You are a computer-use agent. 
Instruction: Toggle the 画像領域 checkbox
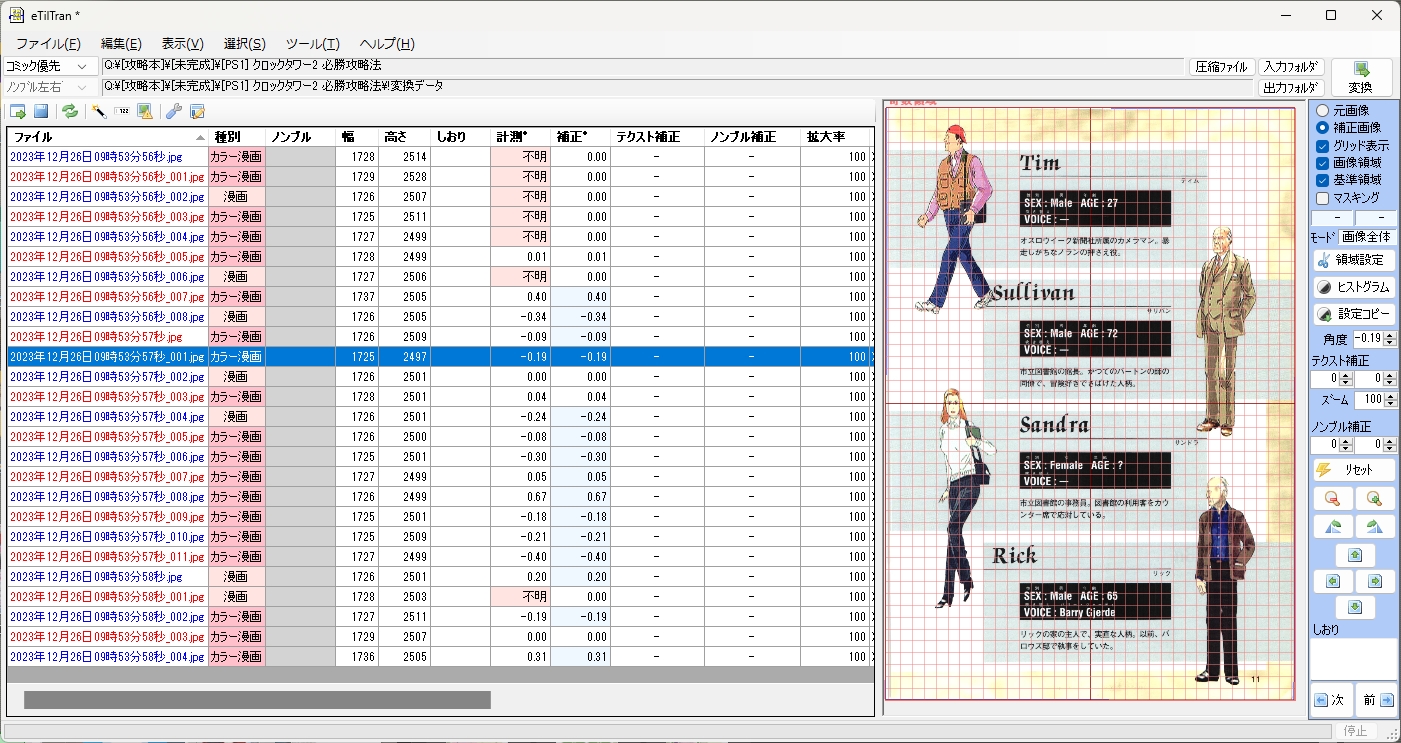point(1323,162)
